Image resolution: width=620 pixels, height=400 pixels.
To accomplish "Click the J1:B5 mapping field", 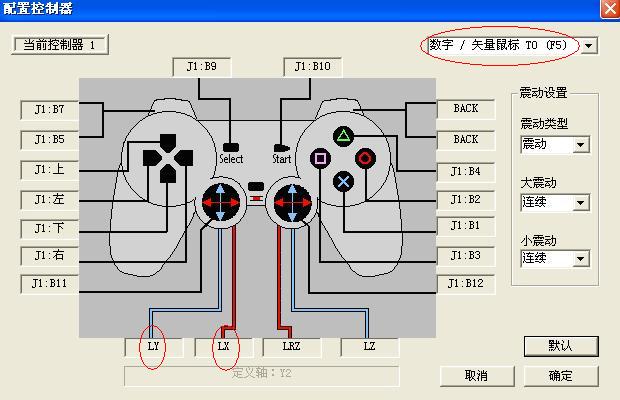I will [49, 140].
